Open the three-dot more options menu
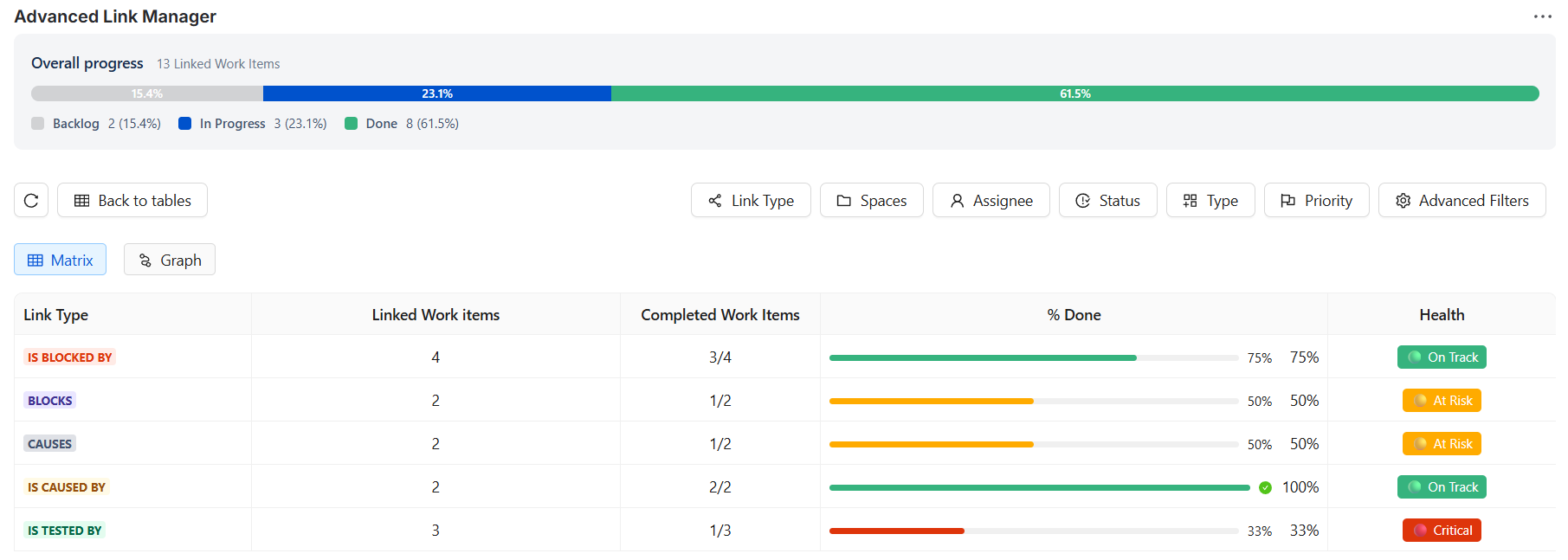The image size is (1568, 560). [1542, 16]
